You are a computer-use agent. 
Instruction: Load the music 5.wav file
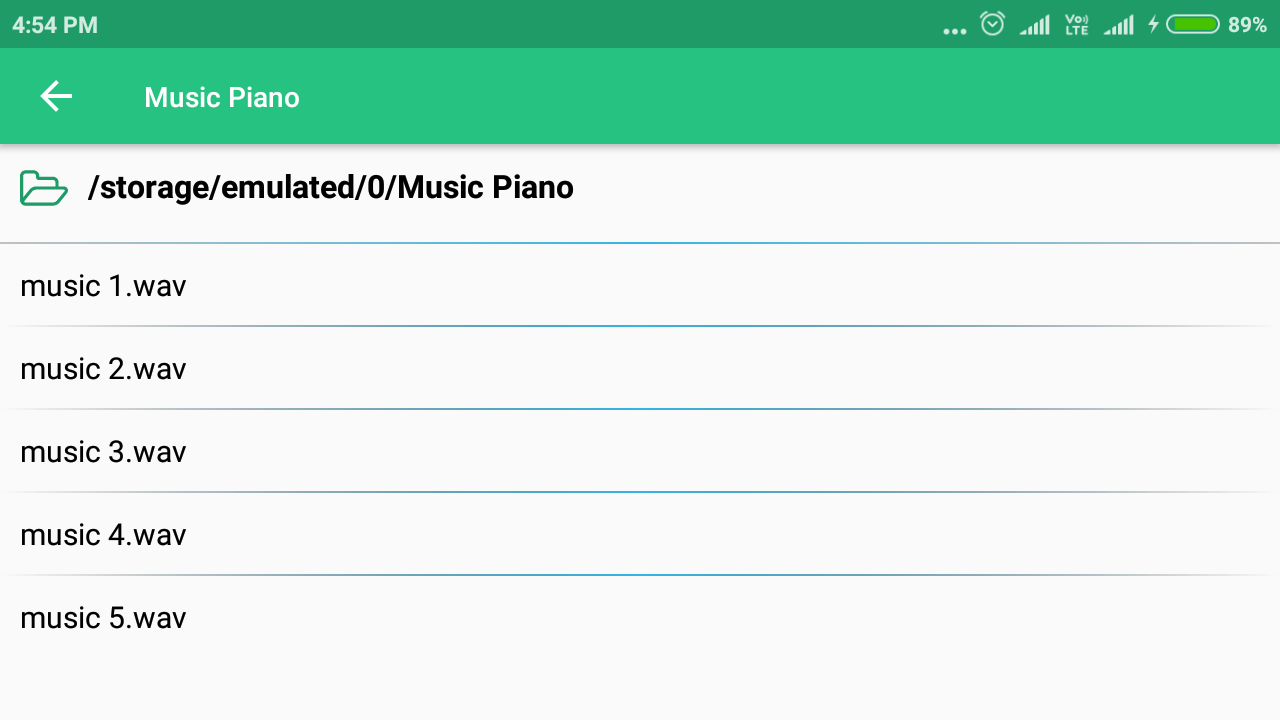tap(104, 618)
